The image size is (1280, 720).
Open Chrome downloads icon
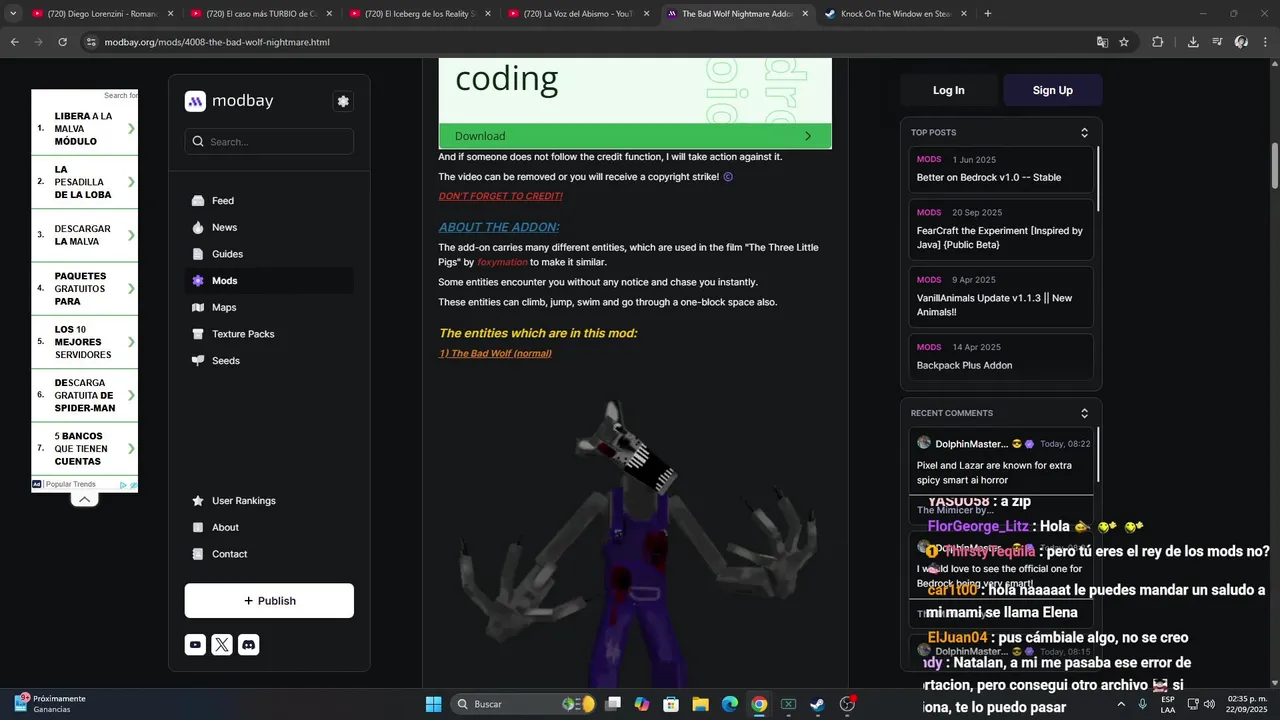coord(1193,42)
